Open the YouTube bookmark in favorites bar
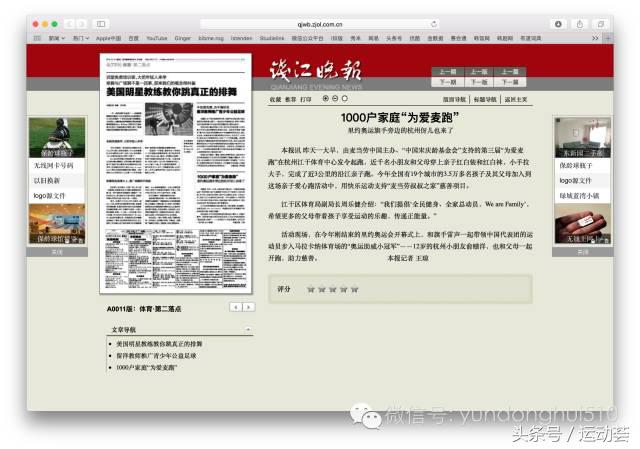This screenshot has width=640, height=449. coord(157,37)
